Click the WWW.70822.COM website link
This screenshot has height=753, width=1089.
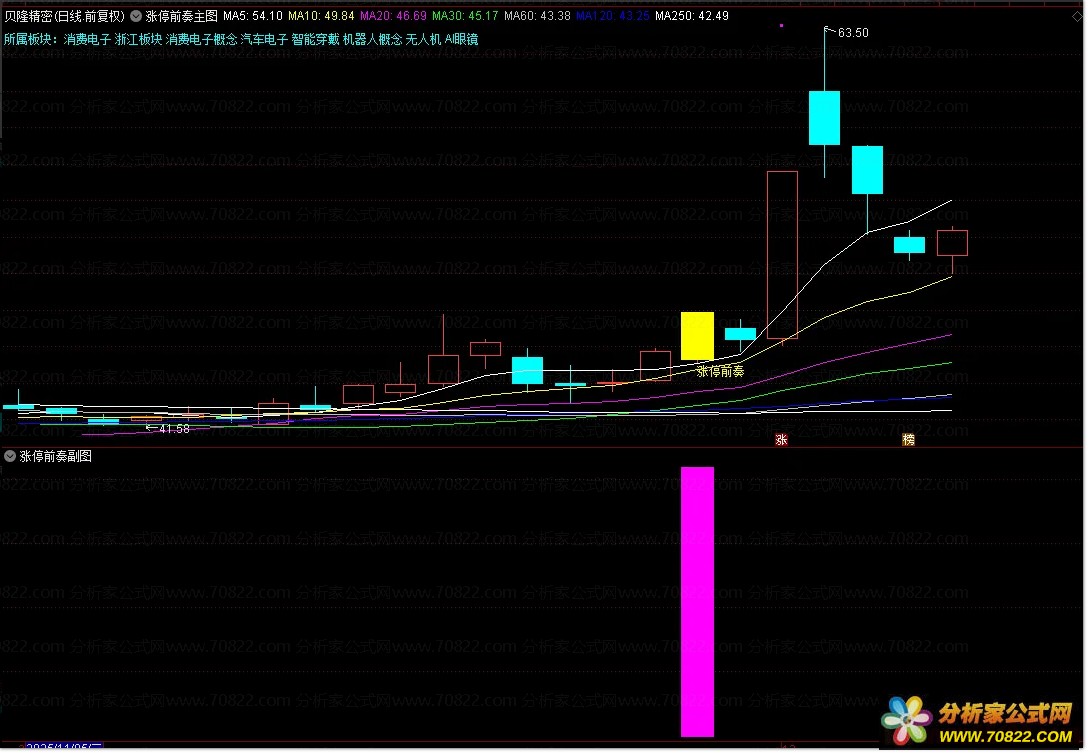[x=1005, y=737]
